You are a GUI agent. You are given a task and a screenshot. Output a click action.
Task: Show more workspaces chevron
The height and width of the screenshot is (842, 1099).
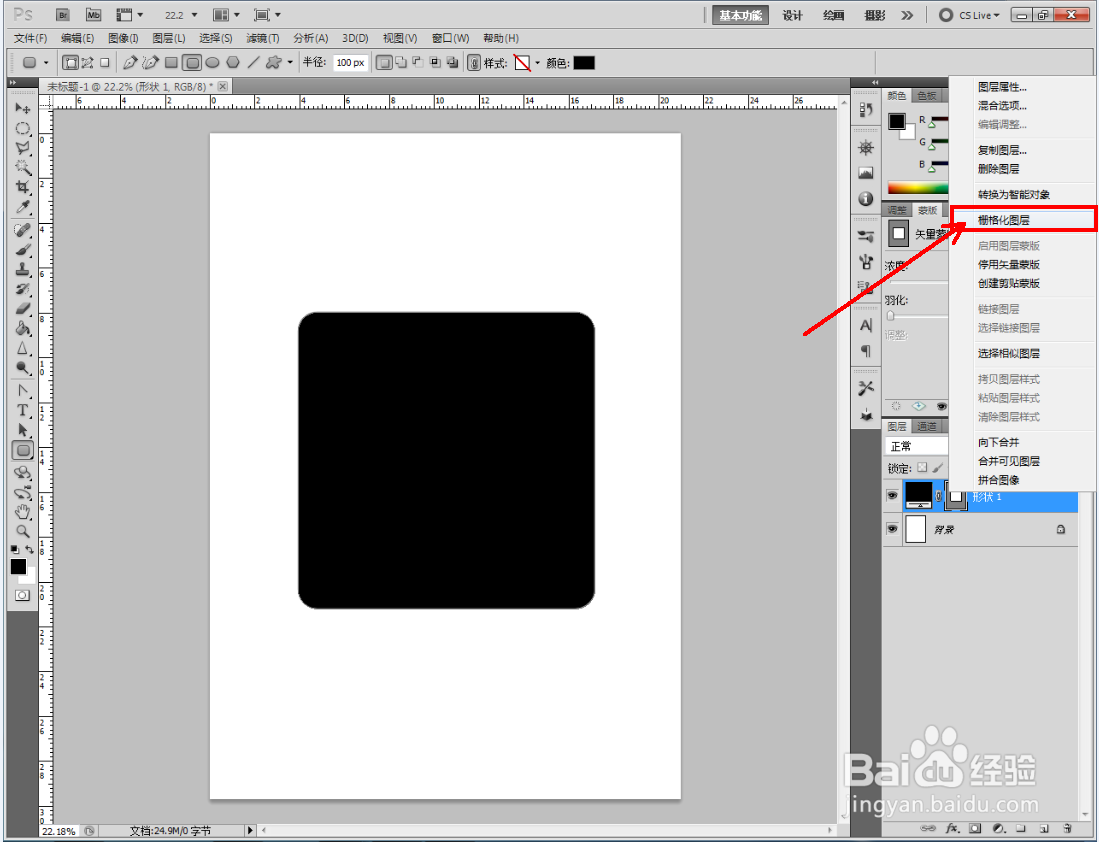(907, 15)
